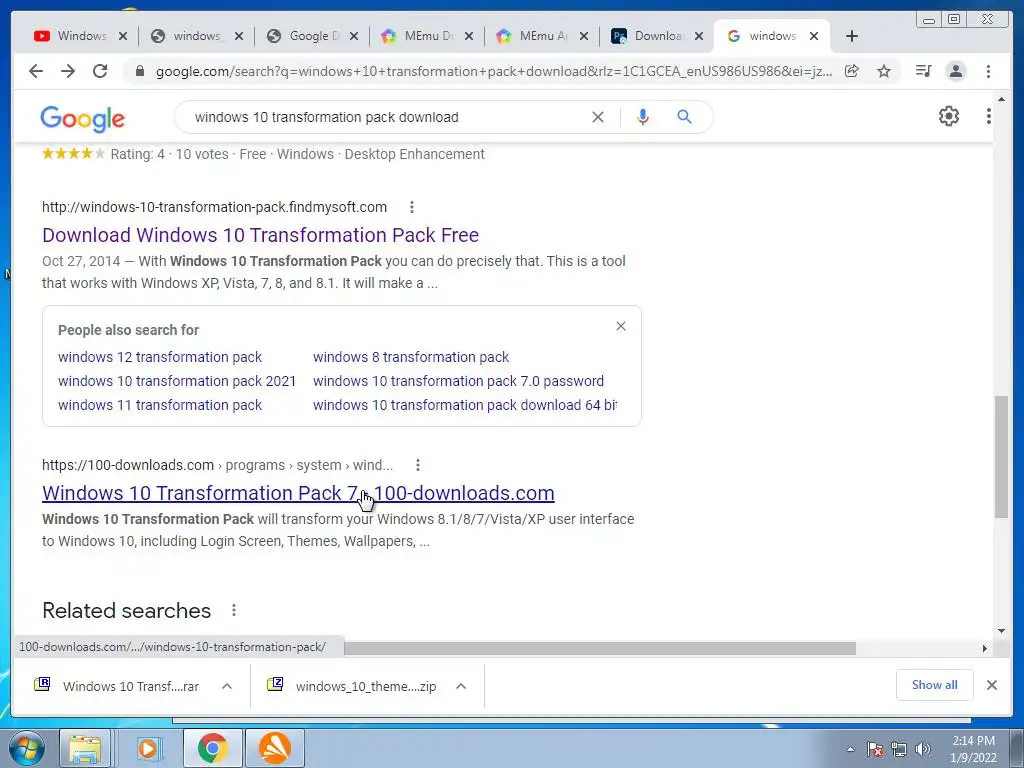This screenshot has width=1024, height=768.
Task: Open the media player taskbar icon
Action: click(x=148, y=748)
